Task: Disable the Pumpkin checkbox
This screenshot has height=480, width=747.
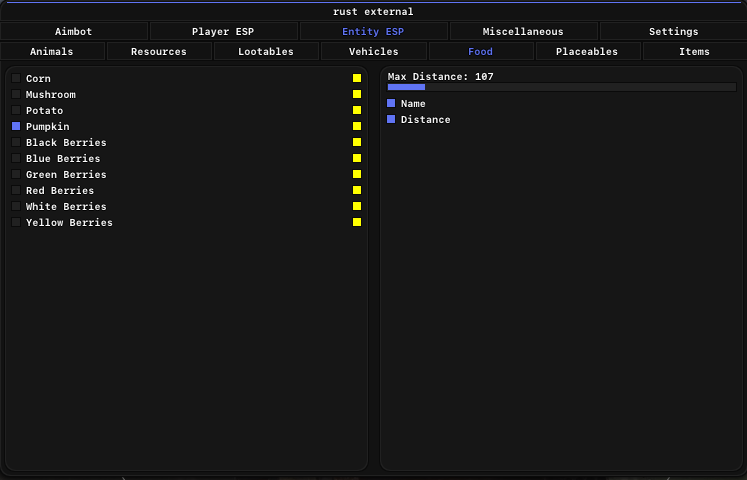Action: [x=16, y=126]
